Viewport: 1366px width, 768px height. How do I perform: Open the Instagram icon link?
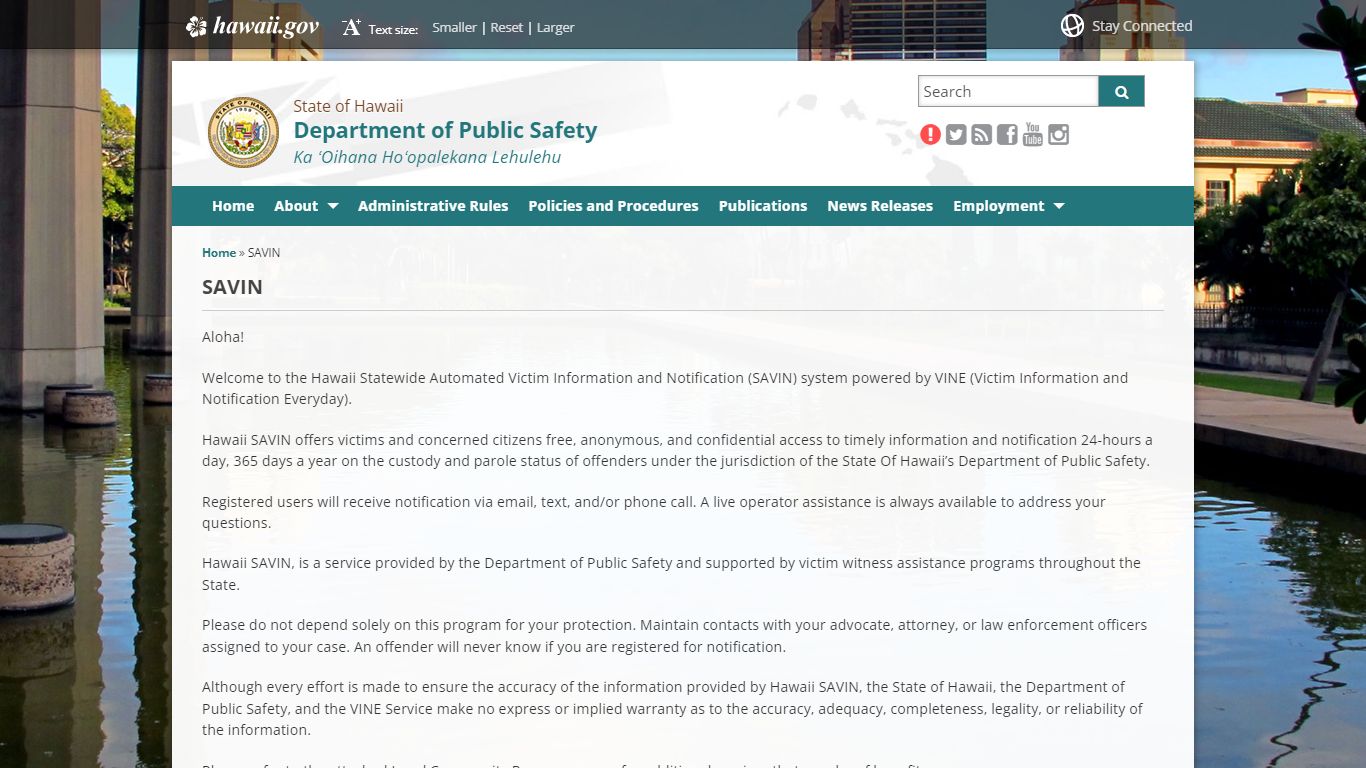[1058, 134]
